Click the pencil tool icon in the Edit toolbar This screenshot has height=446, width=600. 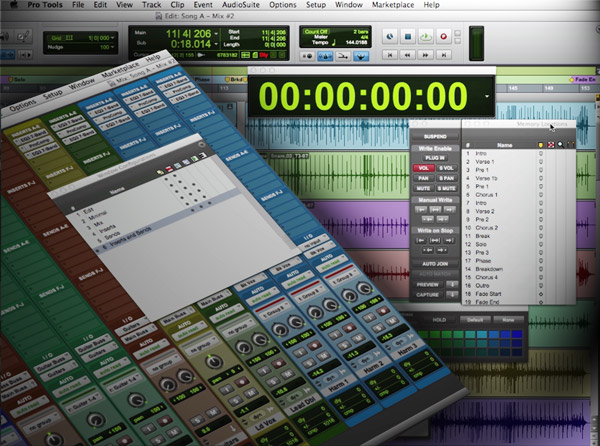23,37
